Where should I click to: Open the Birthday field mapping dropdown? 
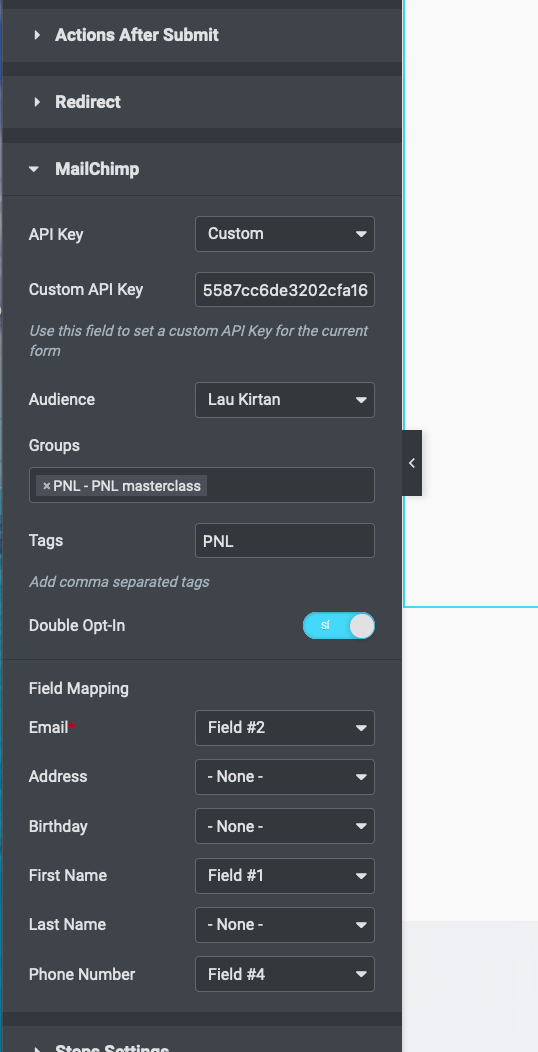[284, 827]
